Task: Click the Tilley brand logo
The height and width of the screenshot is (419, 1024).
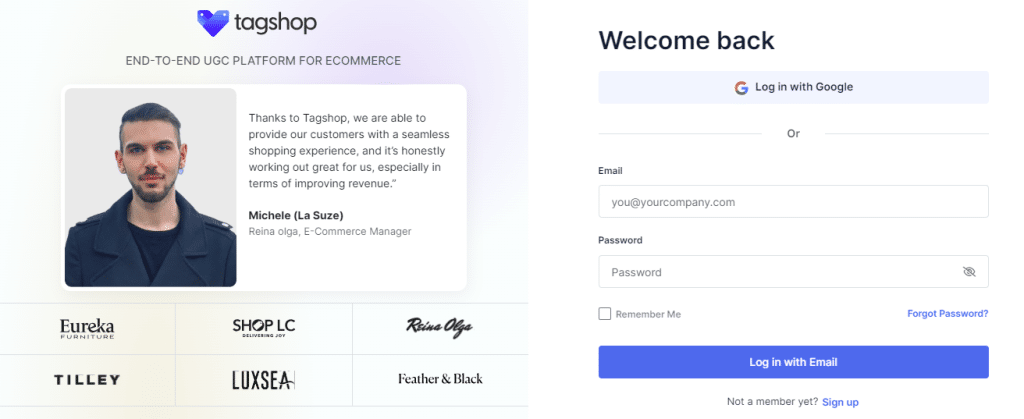Action: tap(87, 380)
